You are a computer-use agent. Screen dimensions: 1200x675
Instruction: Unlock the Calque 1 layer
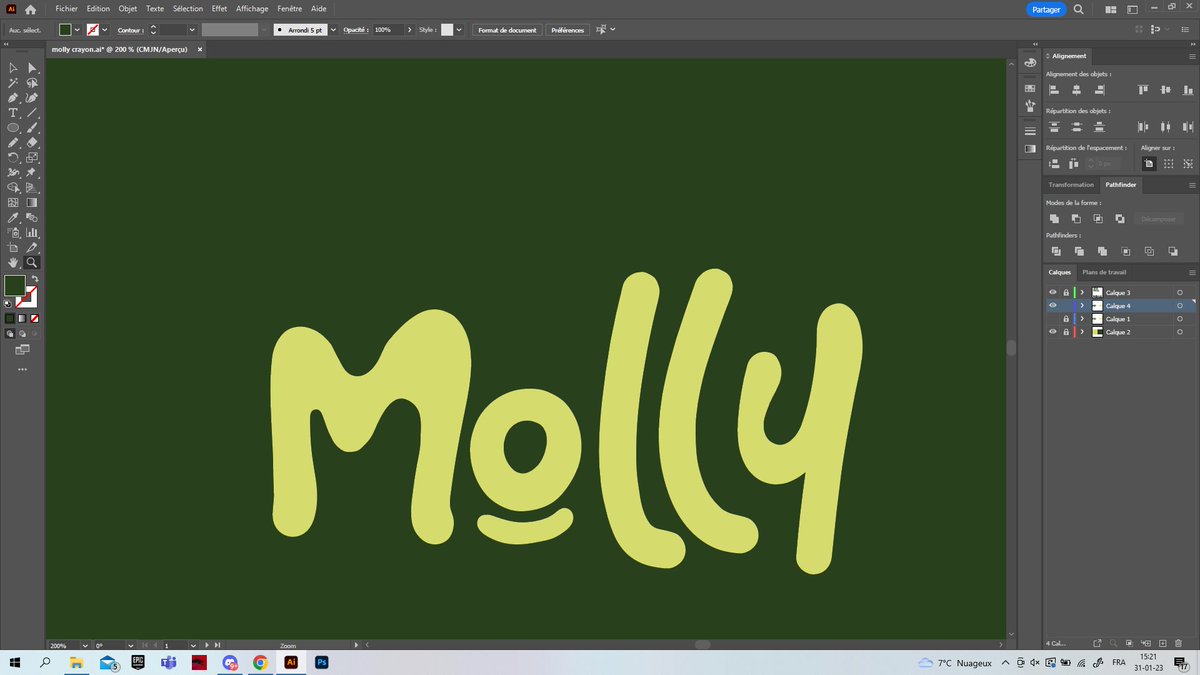point(1066,318)
